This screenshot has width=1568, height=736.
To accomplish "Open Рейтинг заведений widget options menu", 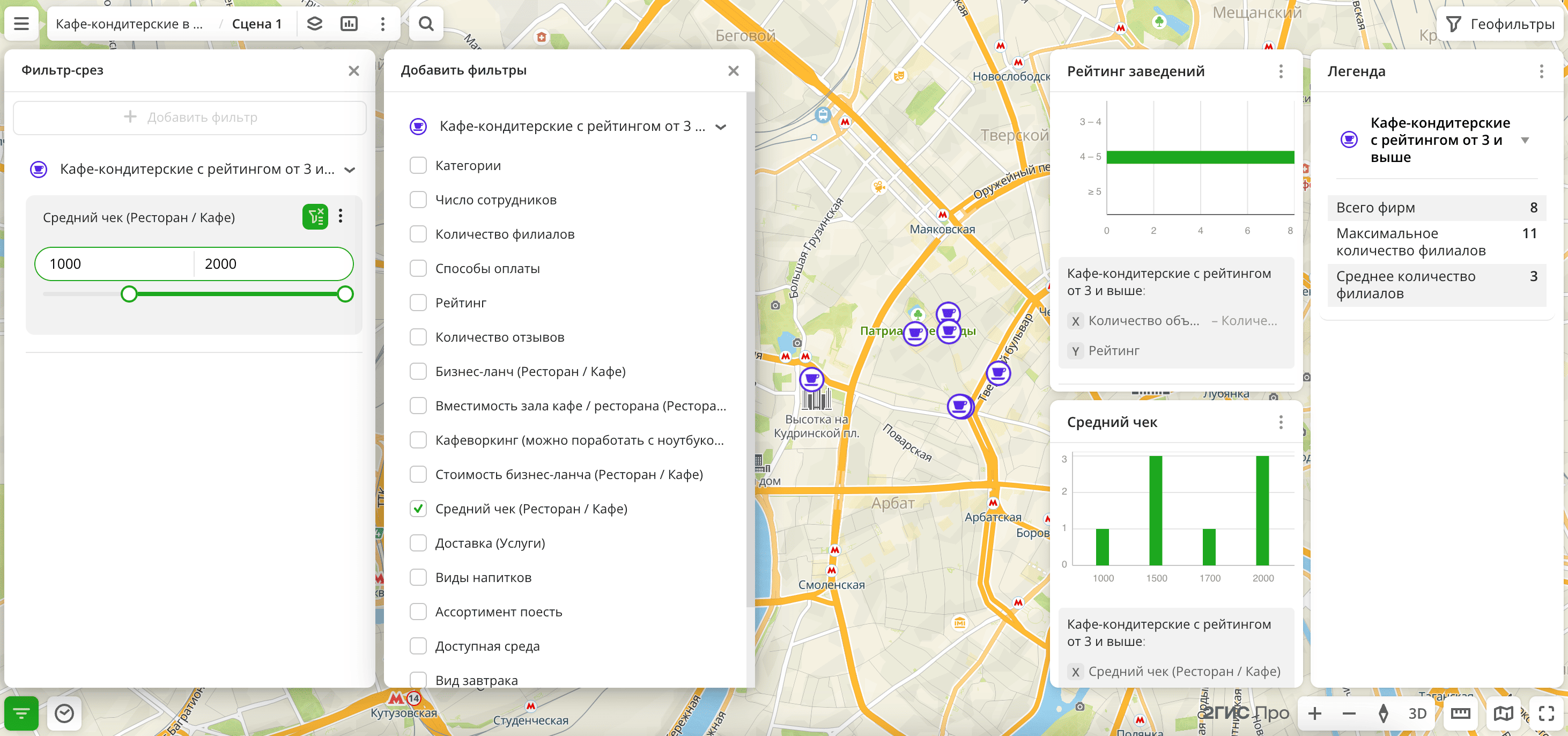I will pos(1281,71).
